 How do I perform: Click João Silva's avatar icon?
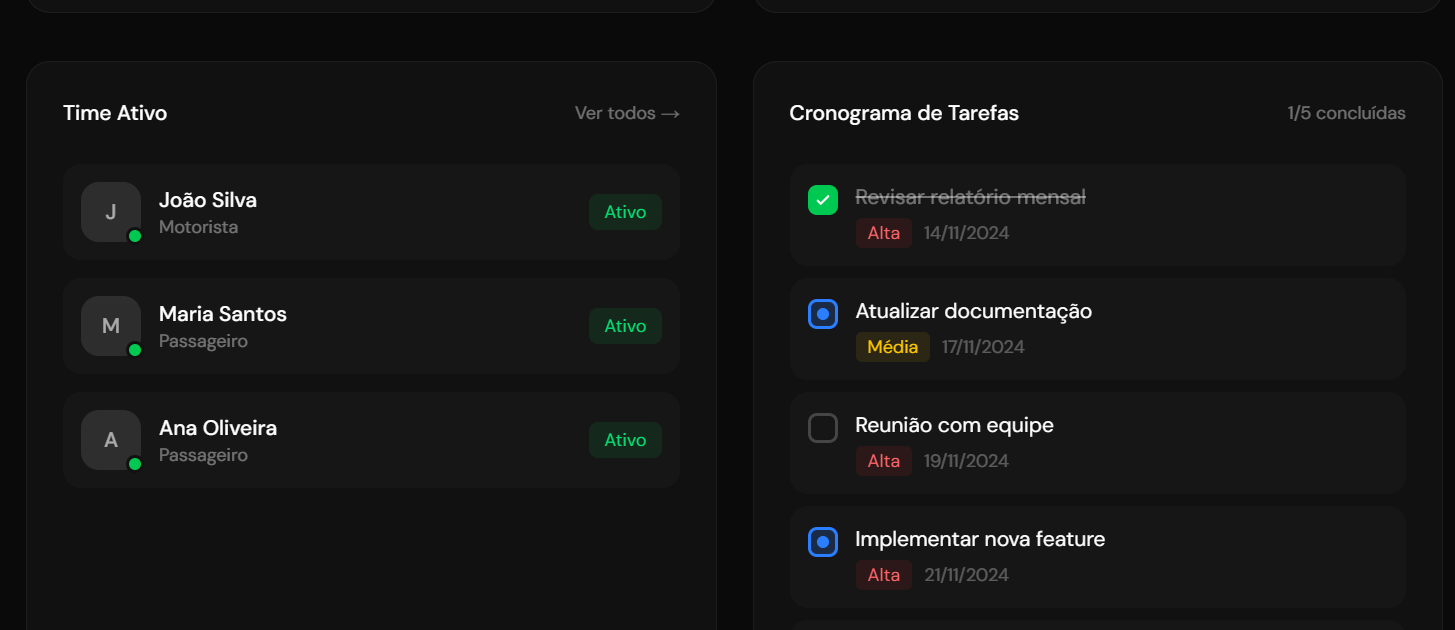pos(111,212)
